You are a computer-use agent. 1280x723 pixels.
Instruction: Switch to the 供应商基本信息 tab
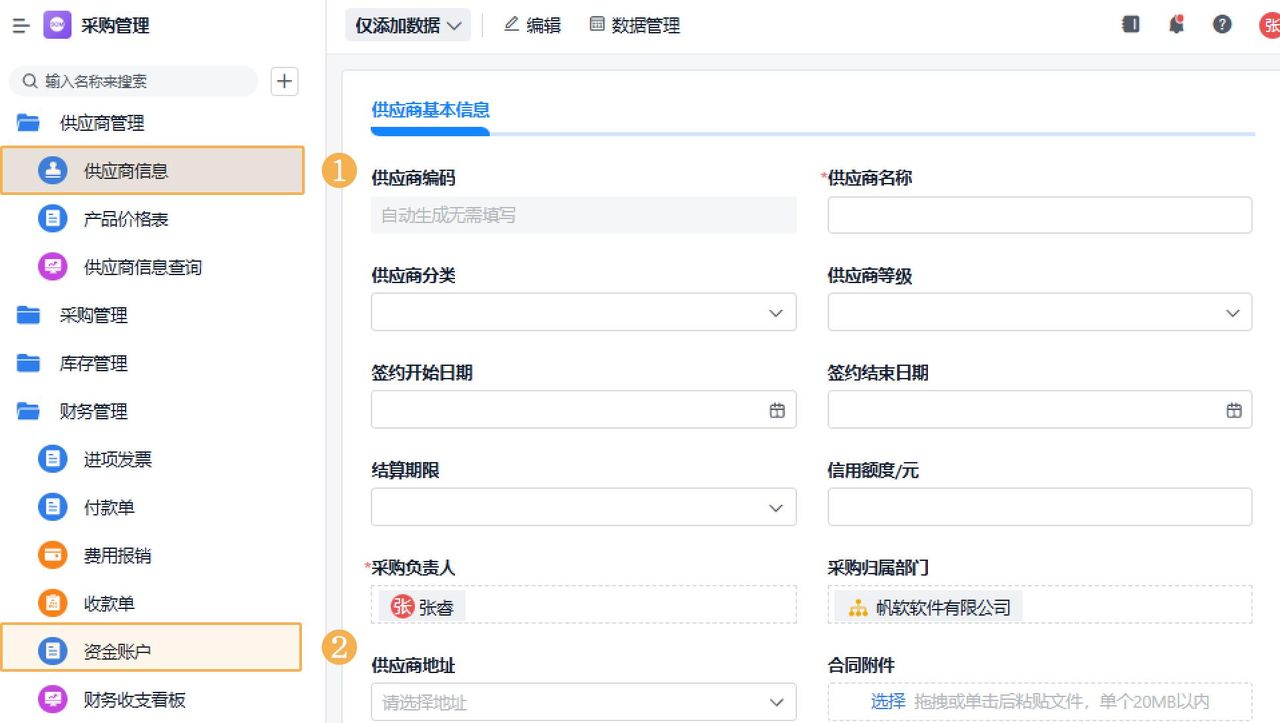pos(430,110)
